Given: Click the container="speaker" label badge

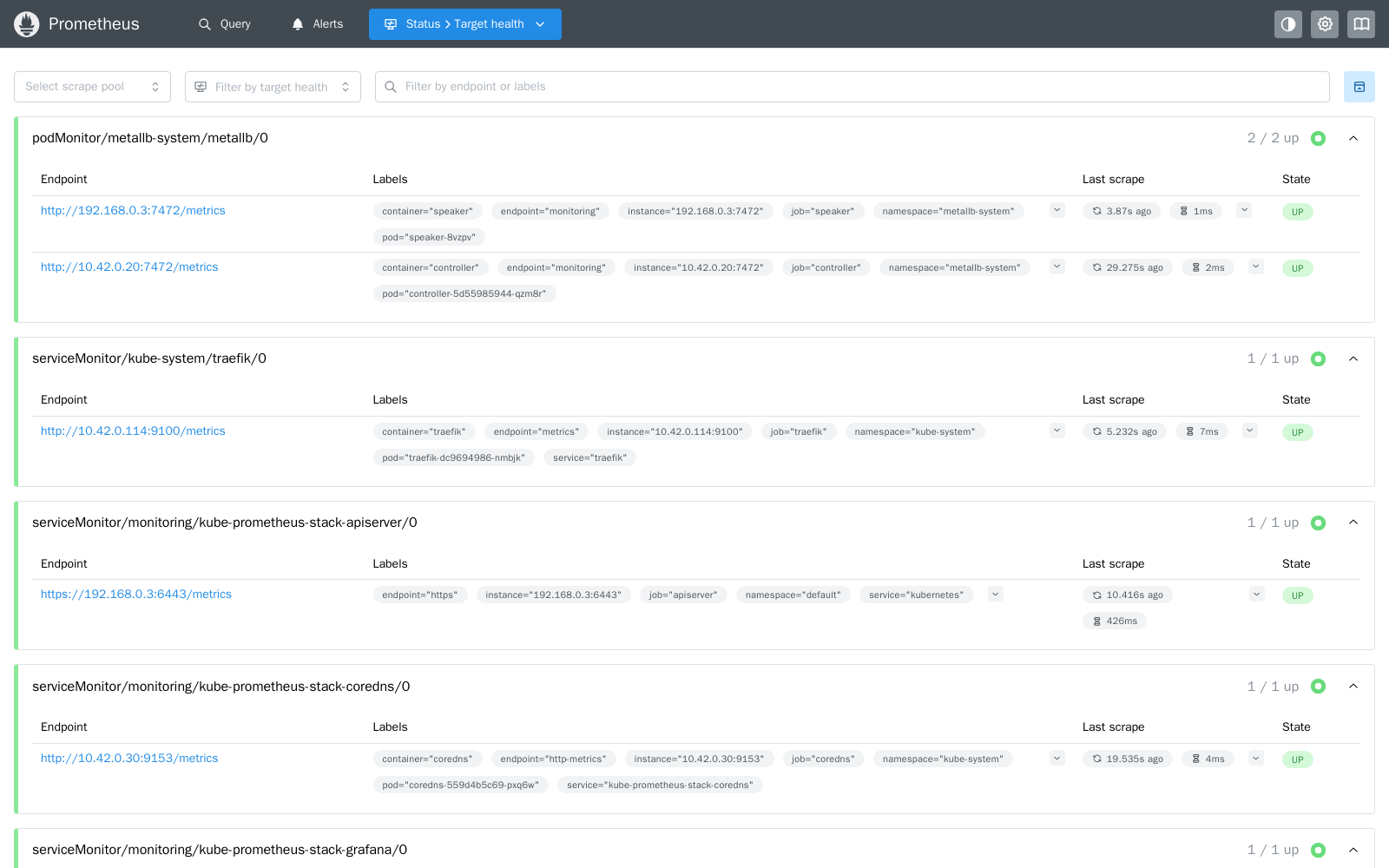Looking at the screenshot, I should [x=428, y=212].
